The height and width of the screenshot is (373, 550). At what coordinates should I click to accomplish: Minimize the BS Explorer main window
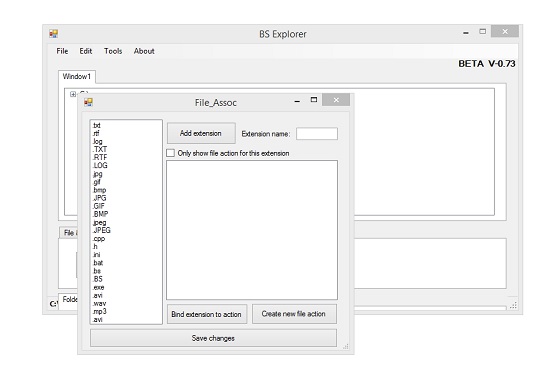[466, 33]
